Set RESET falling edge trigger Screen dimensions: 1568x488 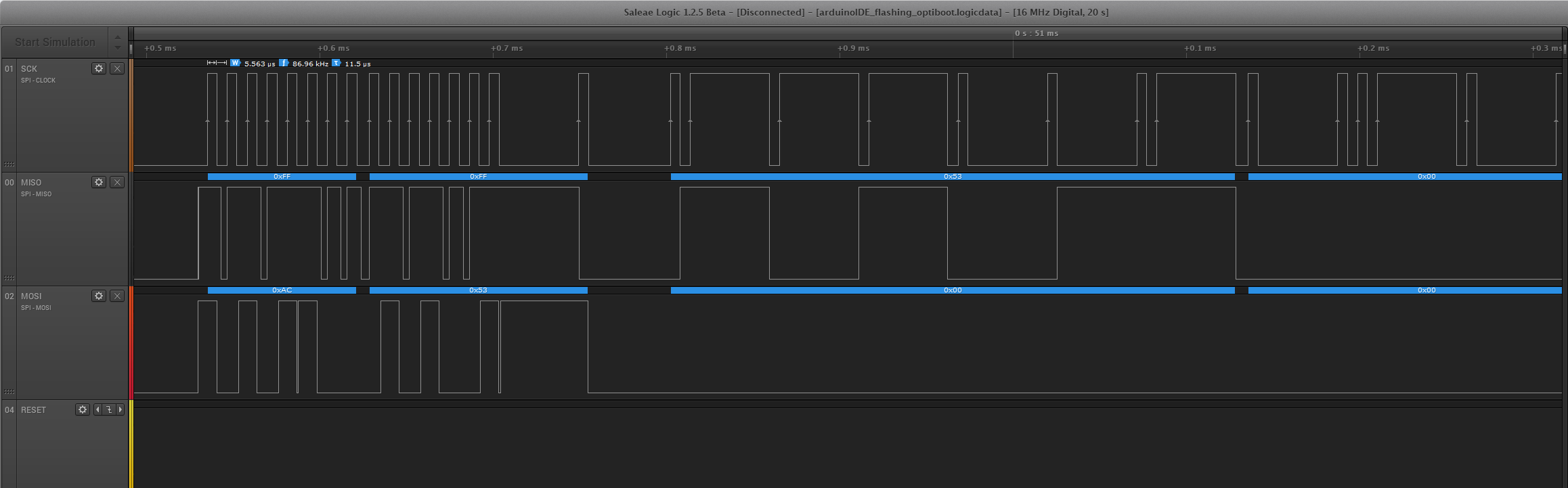tap(109, 409)
